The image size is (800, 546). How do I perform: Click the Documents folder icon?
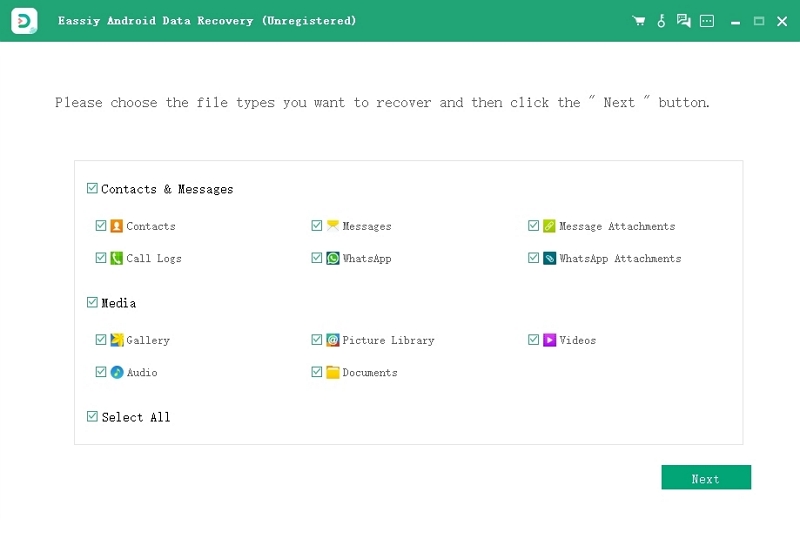click(x=333, y=372)
